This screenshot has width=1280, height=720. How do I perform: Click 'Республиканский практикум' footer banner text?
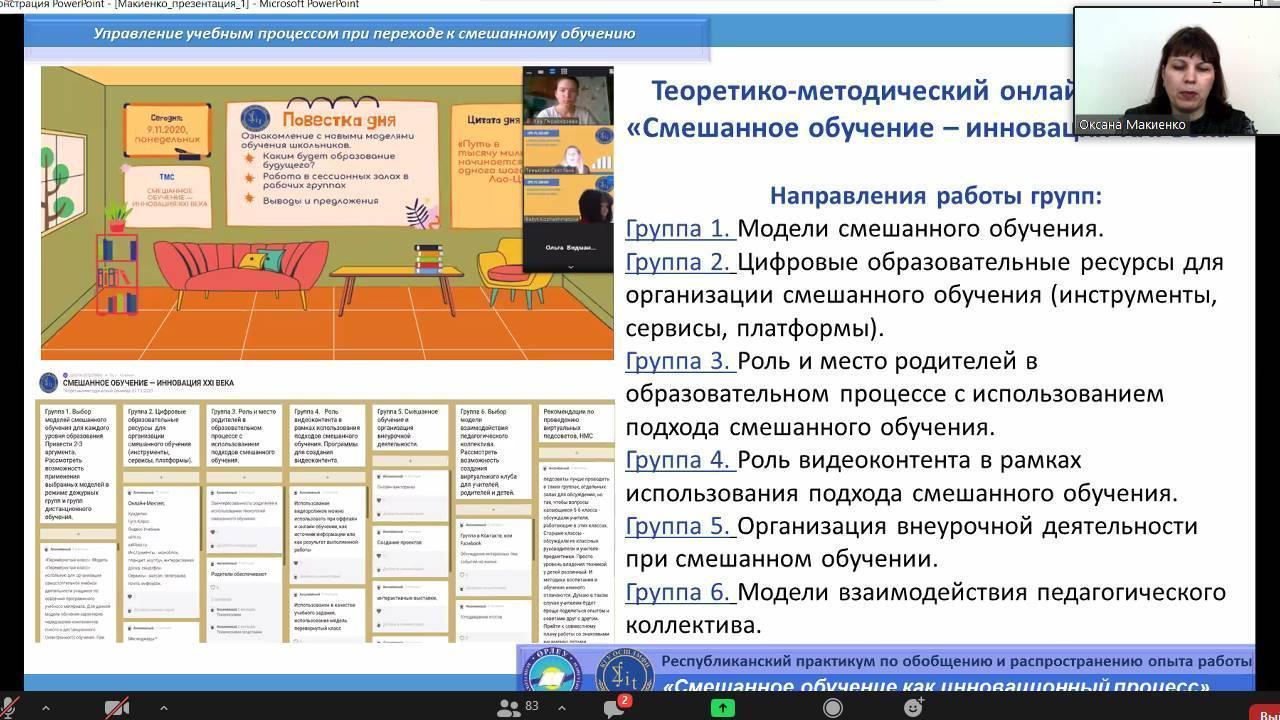click(956, 661)
